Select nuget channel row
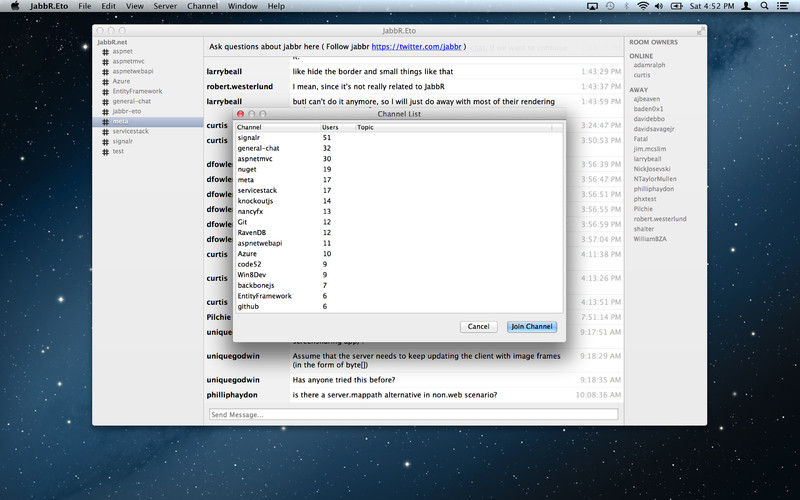Viewport: 800px width, 500px height. click(x=399, y=169)
